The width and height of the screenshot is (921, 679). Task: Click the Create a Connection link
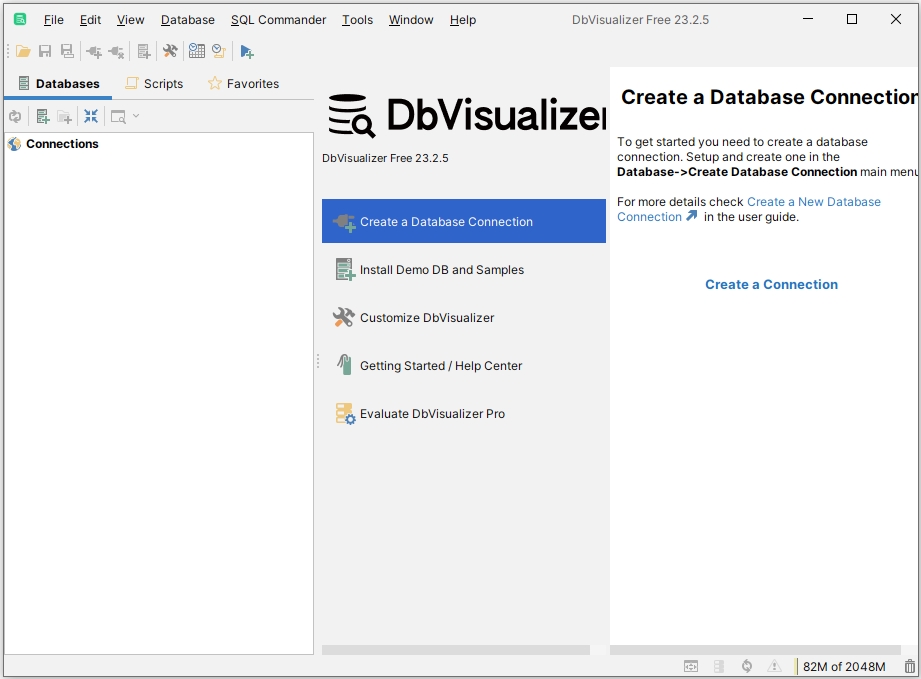click(x=771, y=285)
